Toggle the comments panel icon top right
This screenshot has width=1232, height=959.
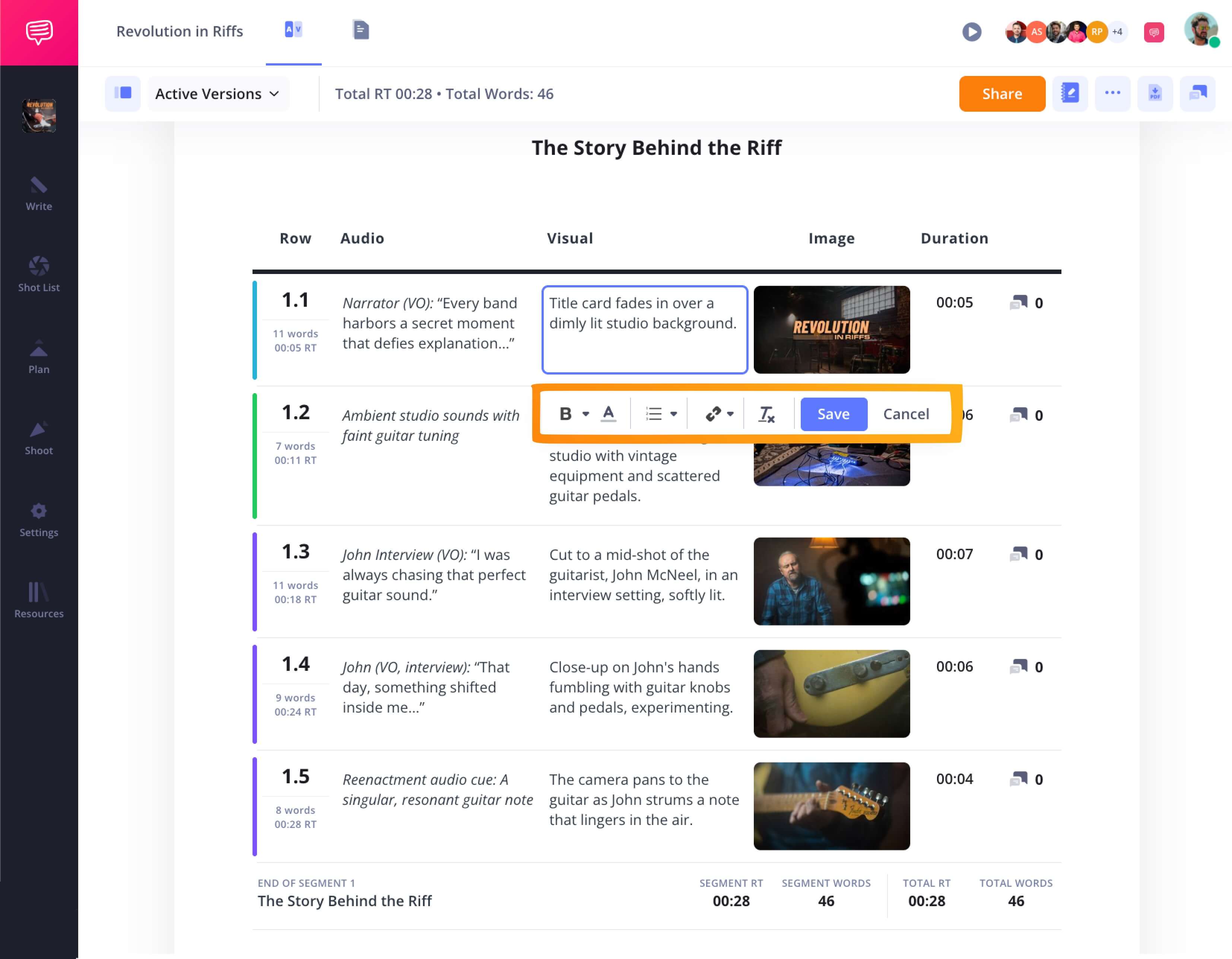[x=1197, y=93]
